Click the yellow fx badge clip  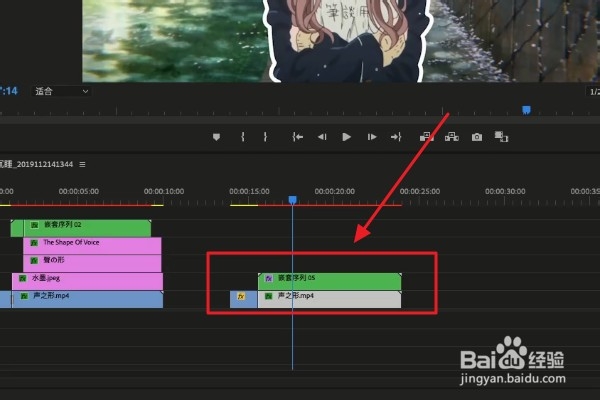click(244, 299)
